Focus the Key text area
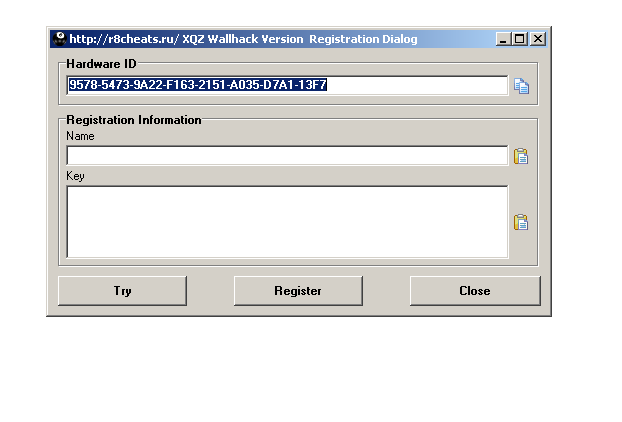Image resolution: width=622 pixels, height=422 pixels. click(x=287, y=222)
